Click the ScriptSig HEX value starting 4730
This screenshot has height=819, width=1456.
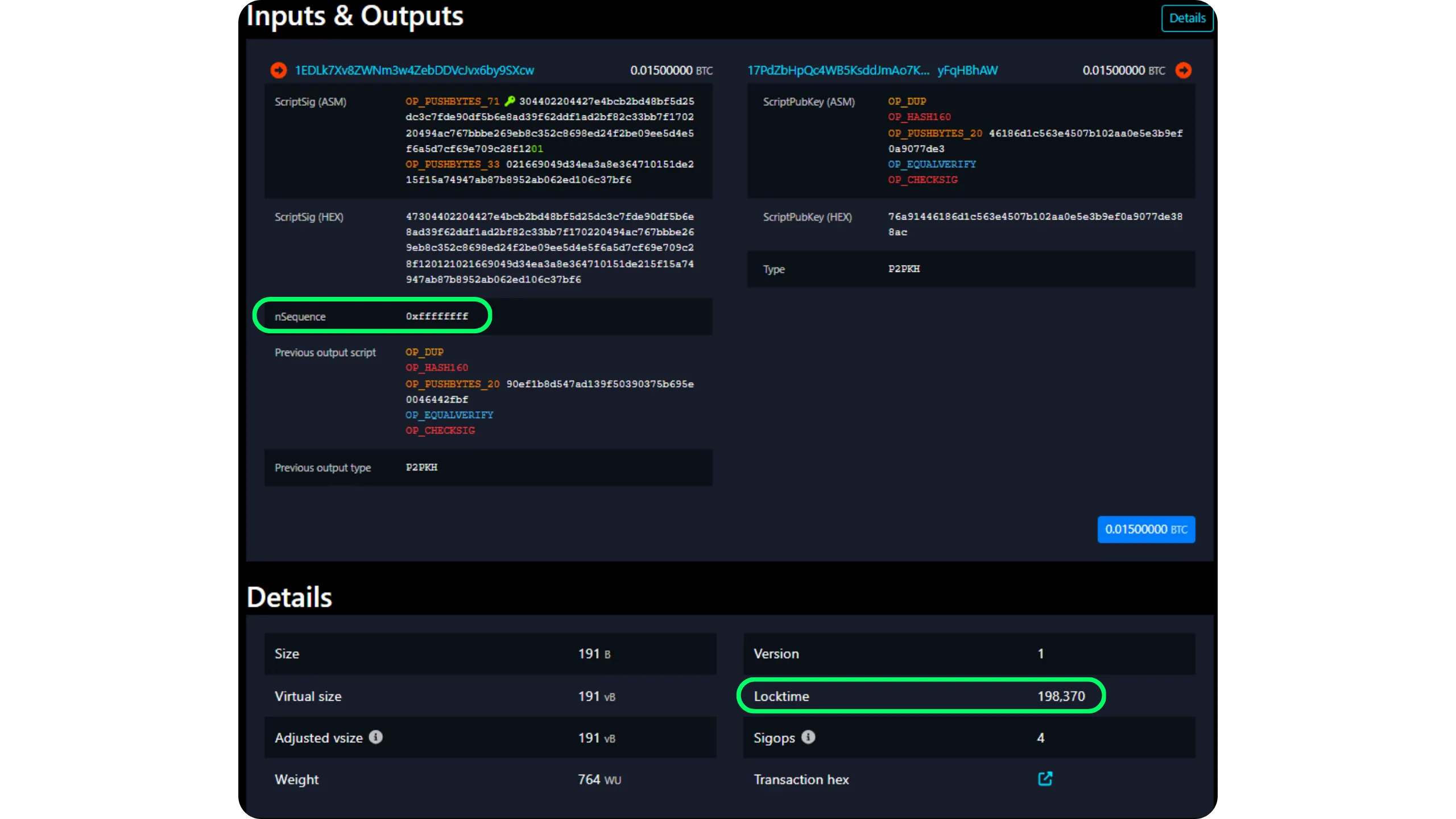(x=550, y=248)
